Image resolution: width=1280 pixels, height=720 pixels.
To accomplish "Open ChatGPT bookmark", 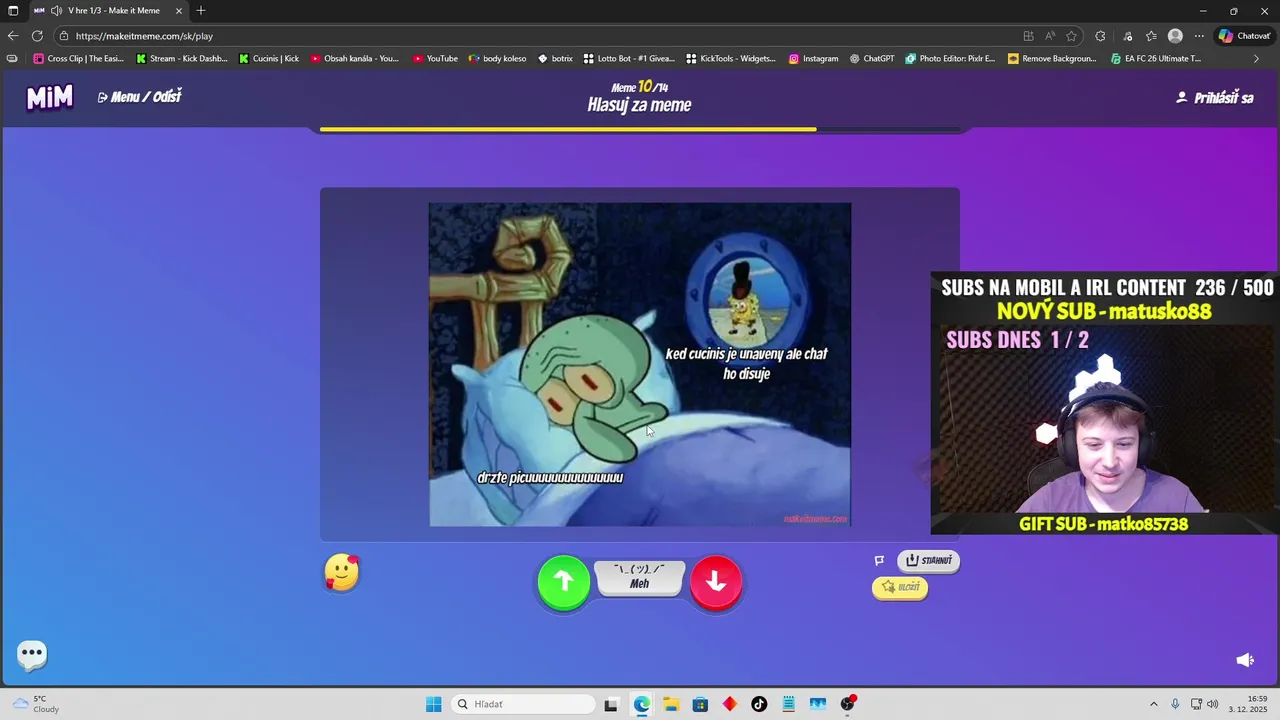I will click(x=872, y=59).
